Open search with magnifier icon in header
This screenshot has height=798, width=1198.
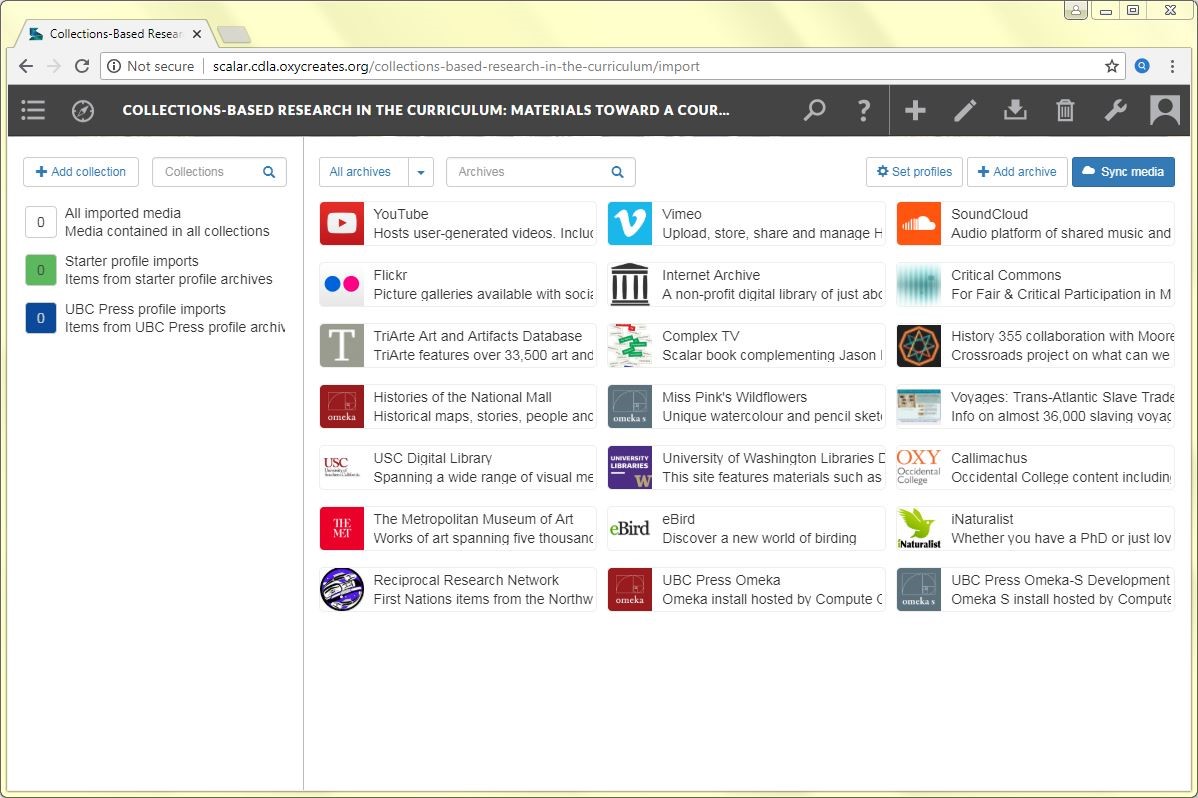[x=814, y=110]
